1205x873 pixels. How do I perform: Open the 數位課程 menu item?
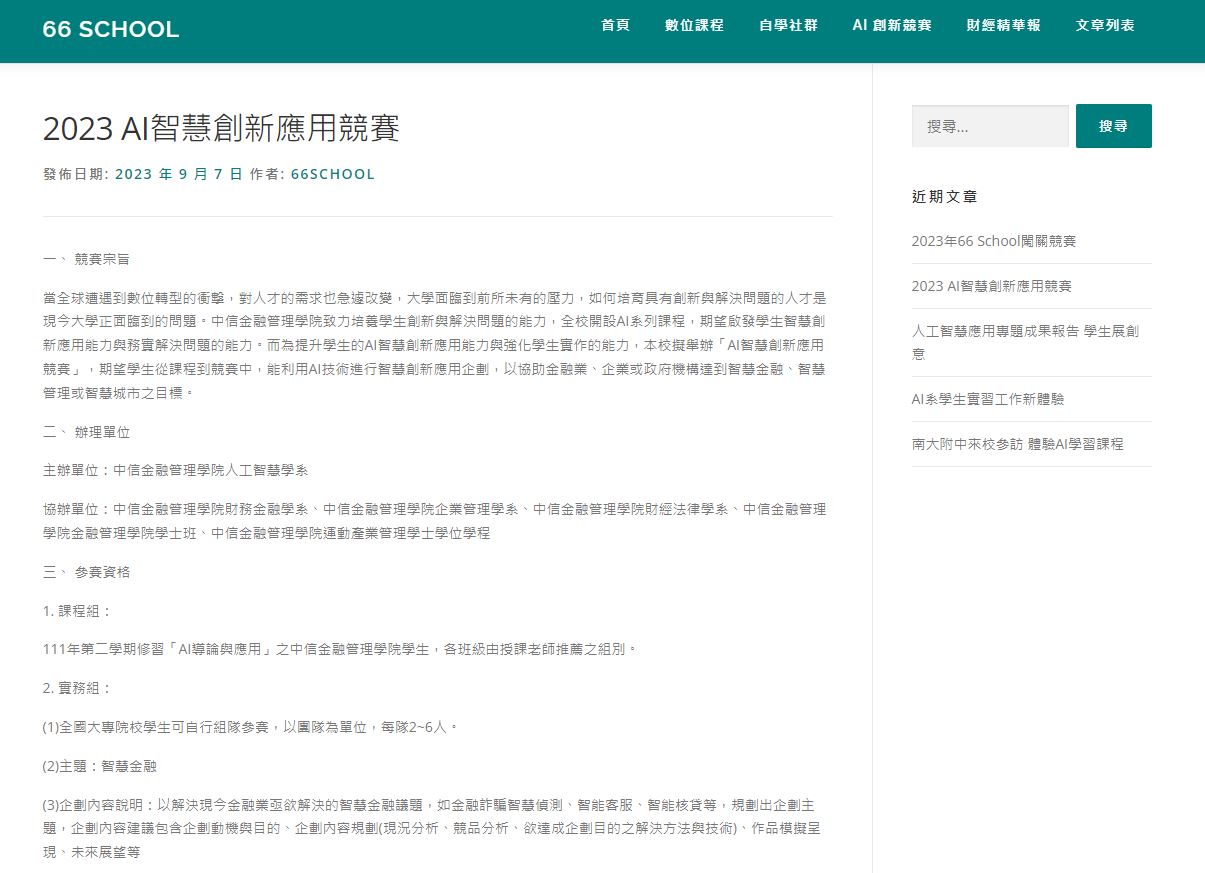(x=694, y=25)
